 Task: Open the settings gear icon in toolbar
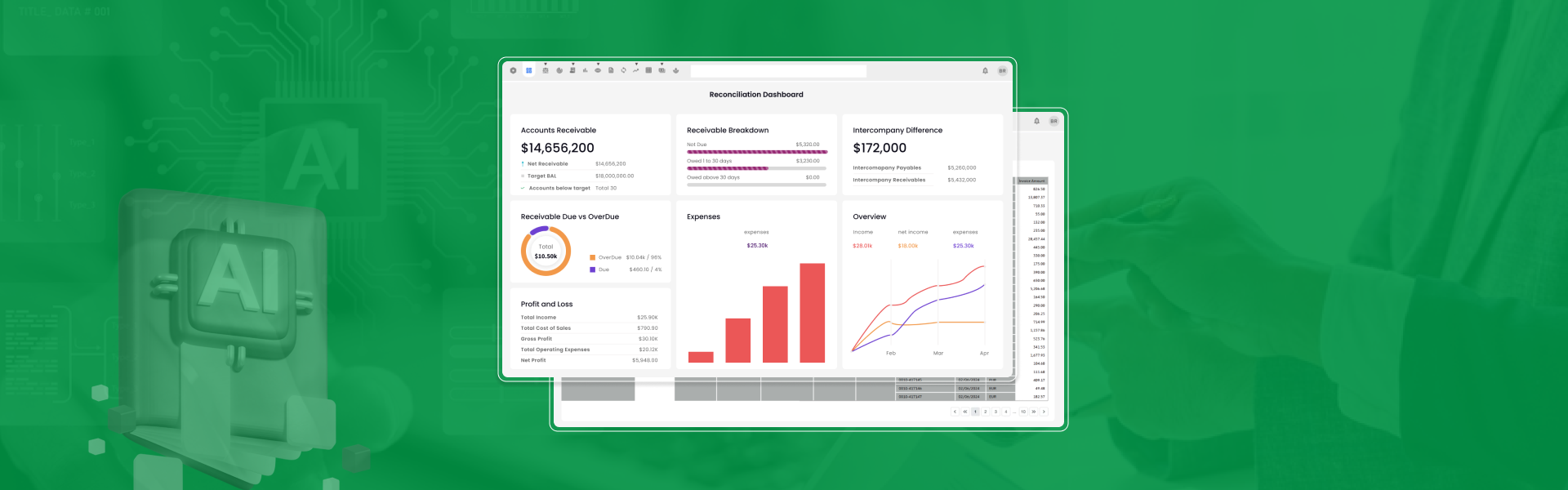click(513, 70)
